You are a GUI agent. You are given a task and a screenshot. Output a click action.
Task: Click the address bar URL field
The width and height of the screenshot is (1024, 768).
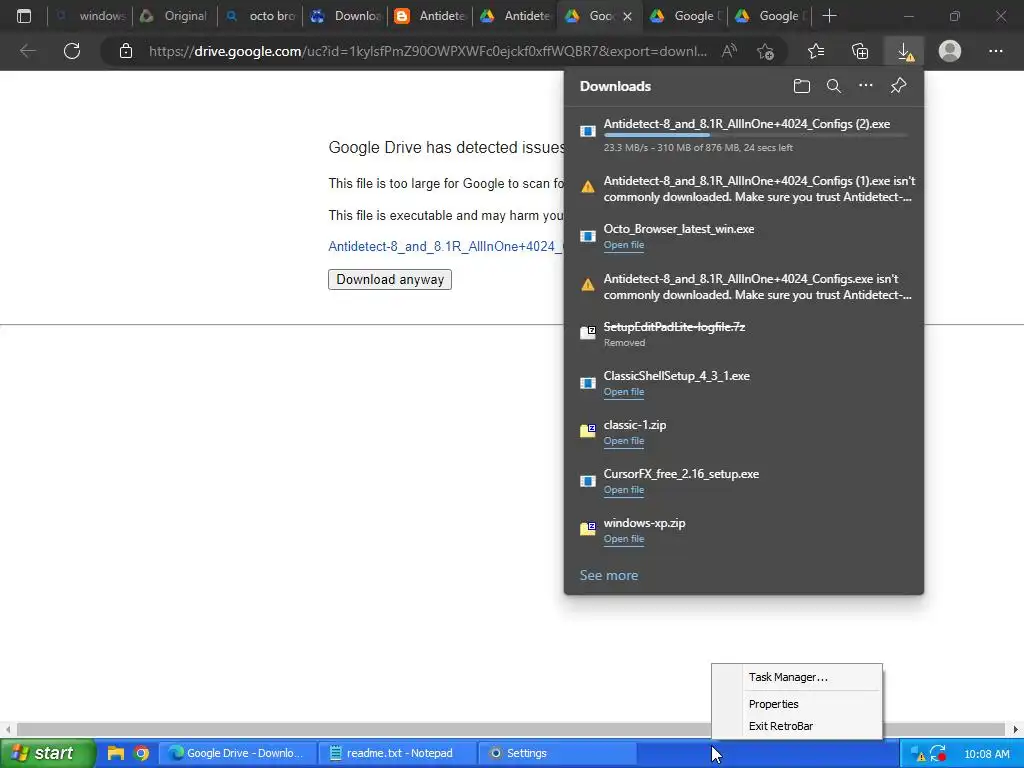(x=427, y=51)
